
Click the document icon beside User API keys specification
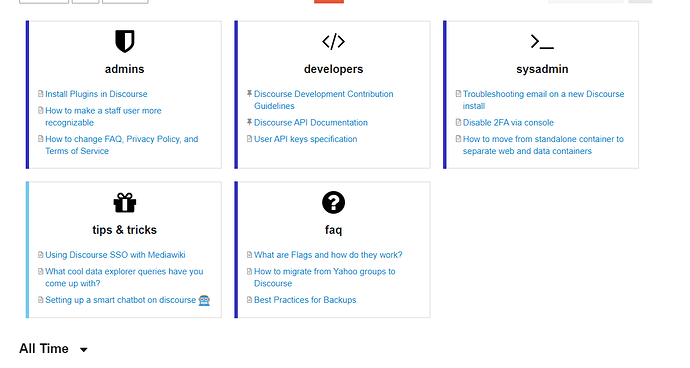(250, 139)
